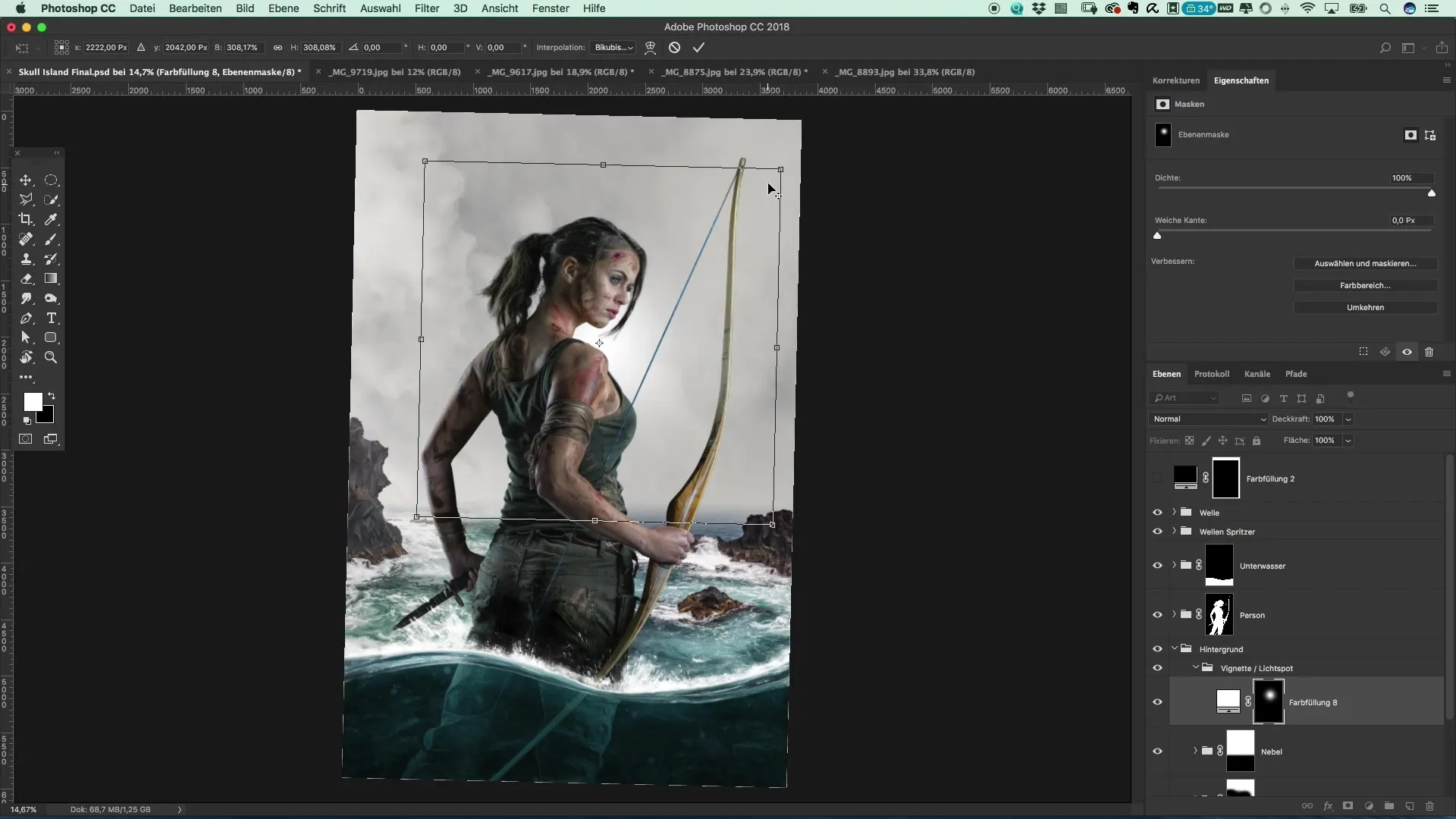
Task: Commit the transform with the checkmark
Action: click(x=698, y=47)
